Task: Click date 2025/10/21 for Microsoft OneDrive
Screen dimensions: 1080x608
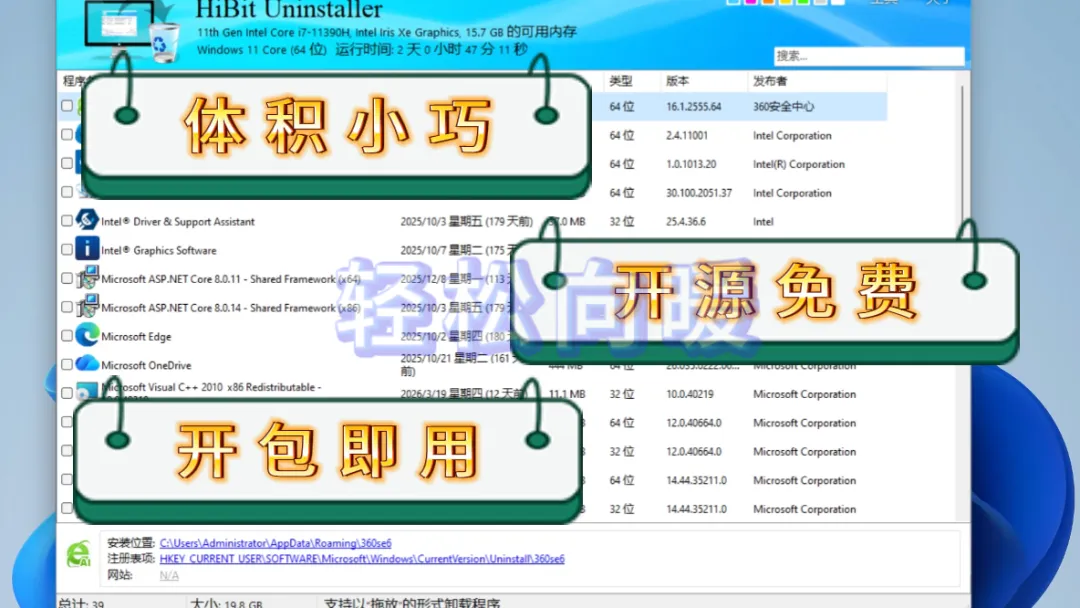Action: coord(458,364)
